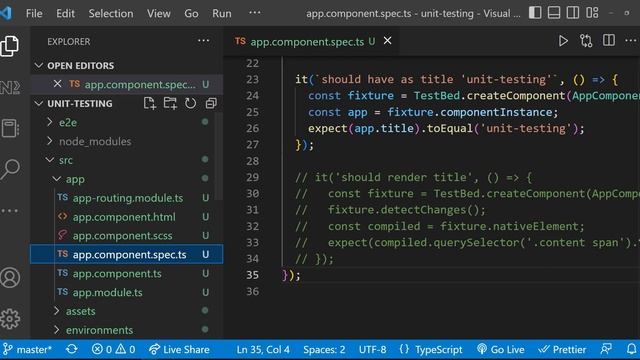Image resolution: width=640 pixels, height=360 pixels.
Task: Refresh the Explorer tree
Action: [190, 103]
